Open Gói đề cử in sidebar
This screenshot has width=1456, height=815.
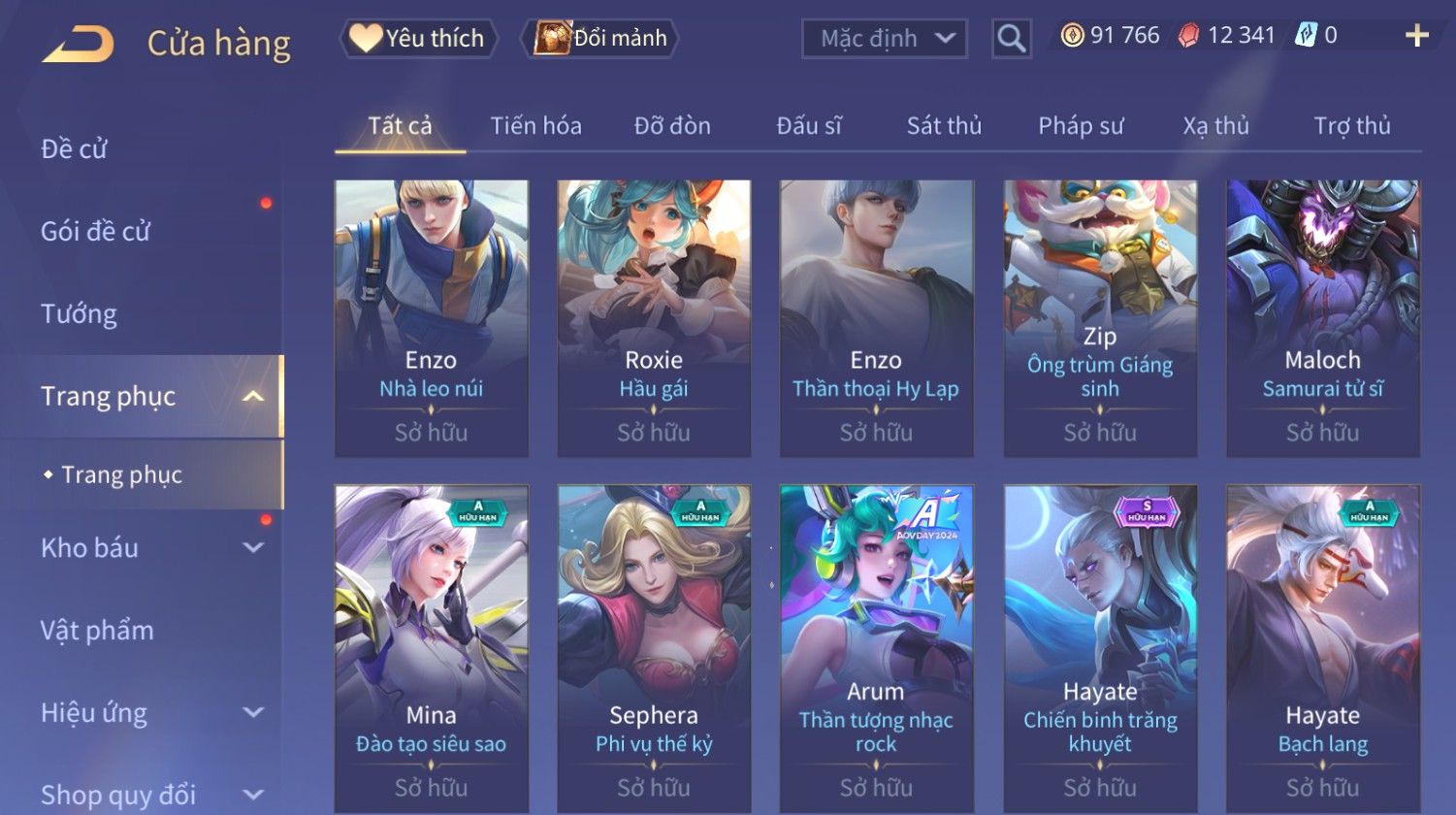pyautogui.click(x=95, y=232)
